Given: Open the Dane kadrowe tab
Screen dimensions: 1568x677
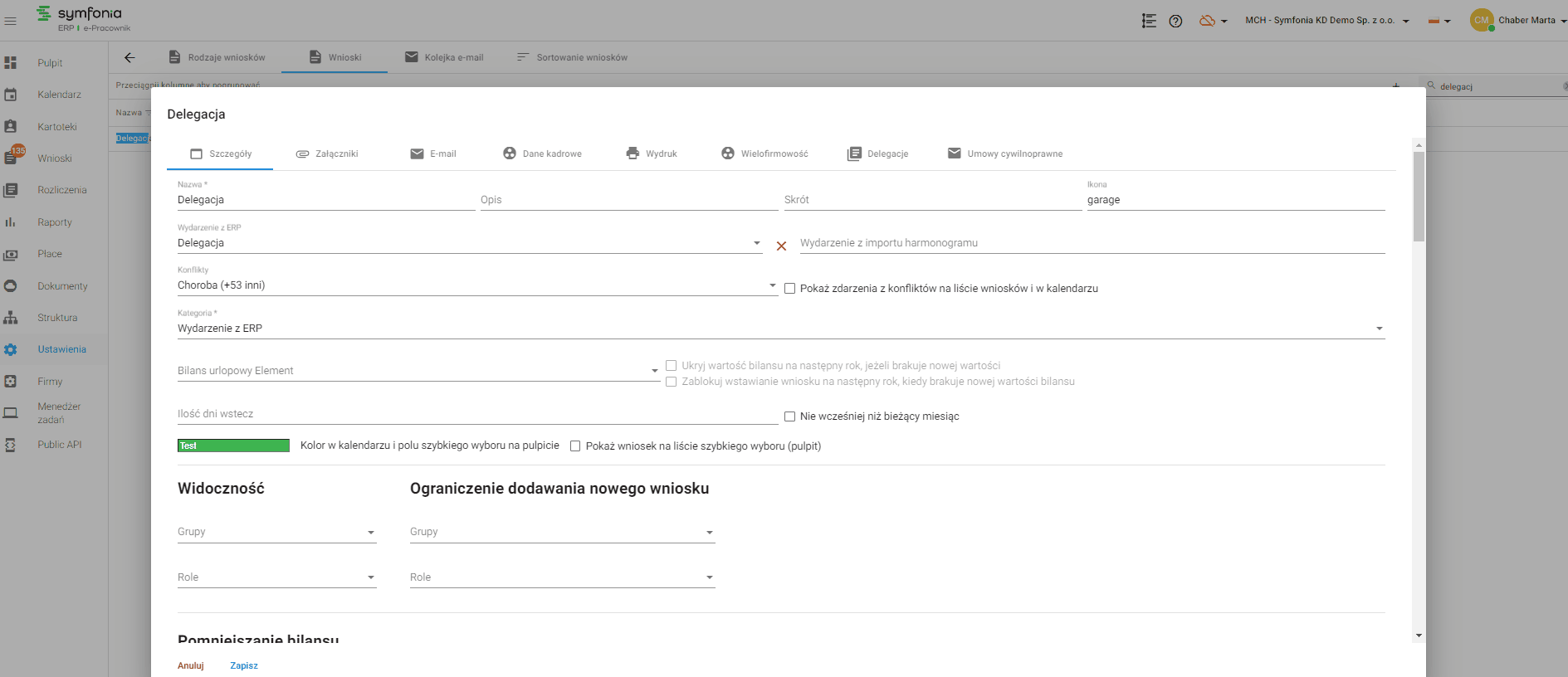Looking at the screenshot, I should click(x=542, y=153).
